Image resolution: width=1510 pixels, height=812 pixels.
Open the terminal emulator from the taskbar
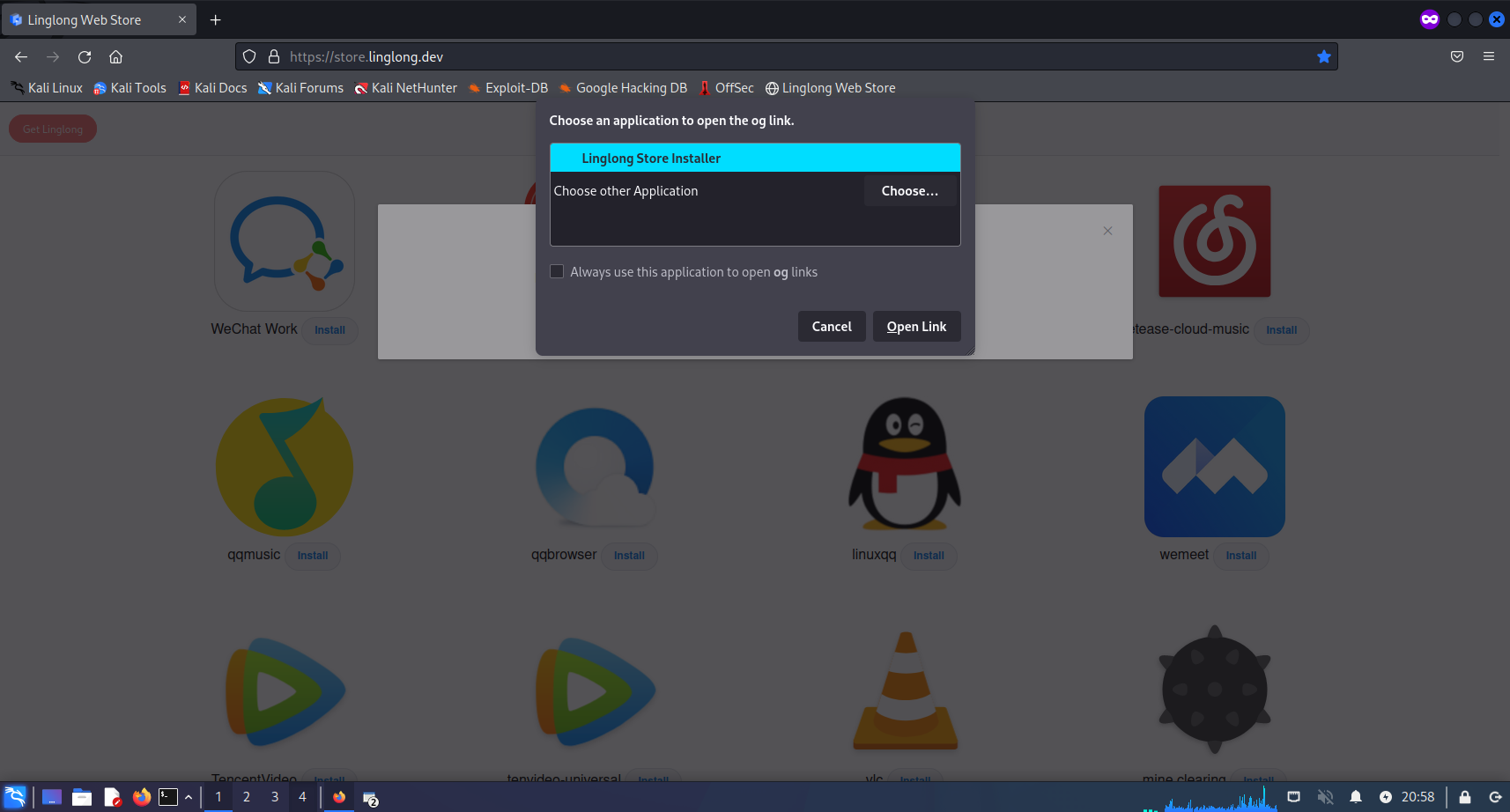point(168,797)
